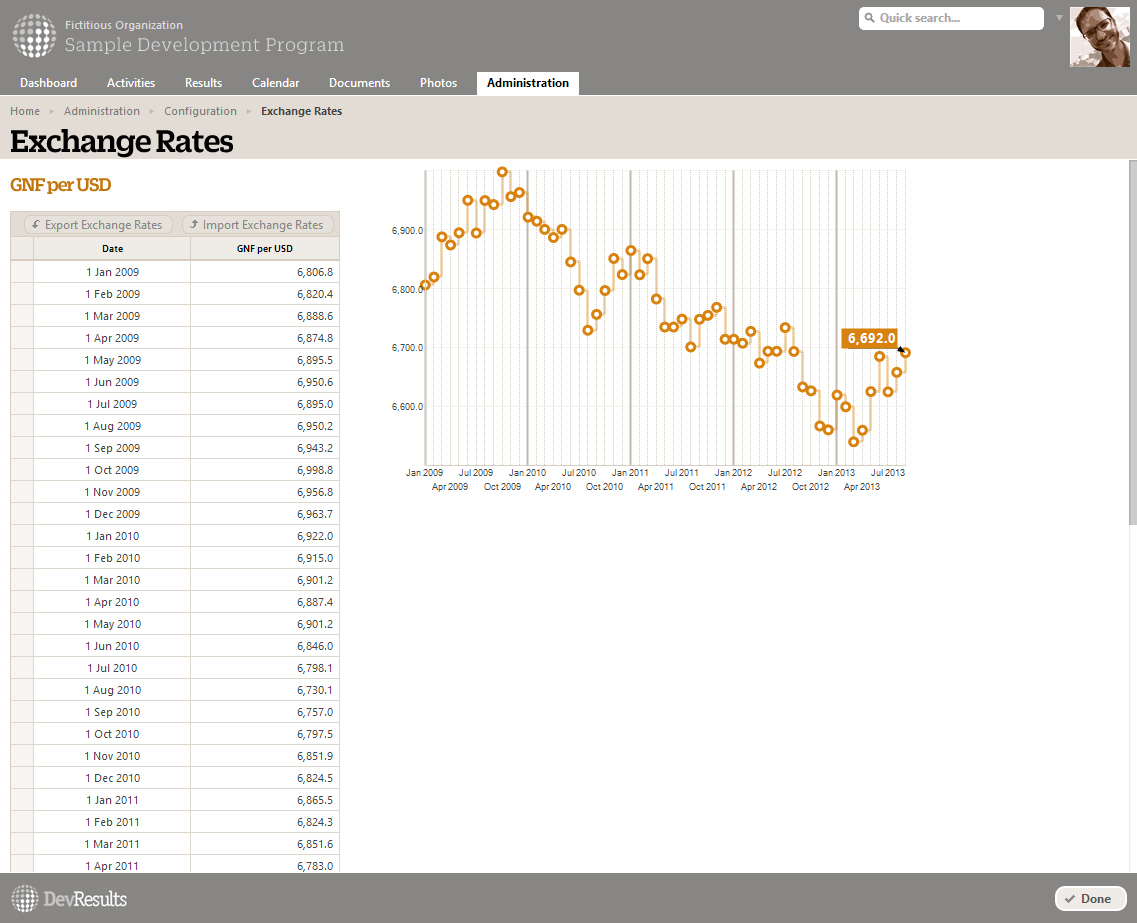The image size is (1137, 923).
Task: Click the Import Exchange Rates button
Action: point(257,225)
